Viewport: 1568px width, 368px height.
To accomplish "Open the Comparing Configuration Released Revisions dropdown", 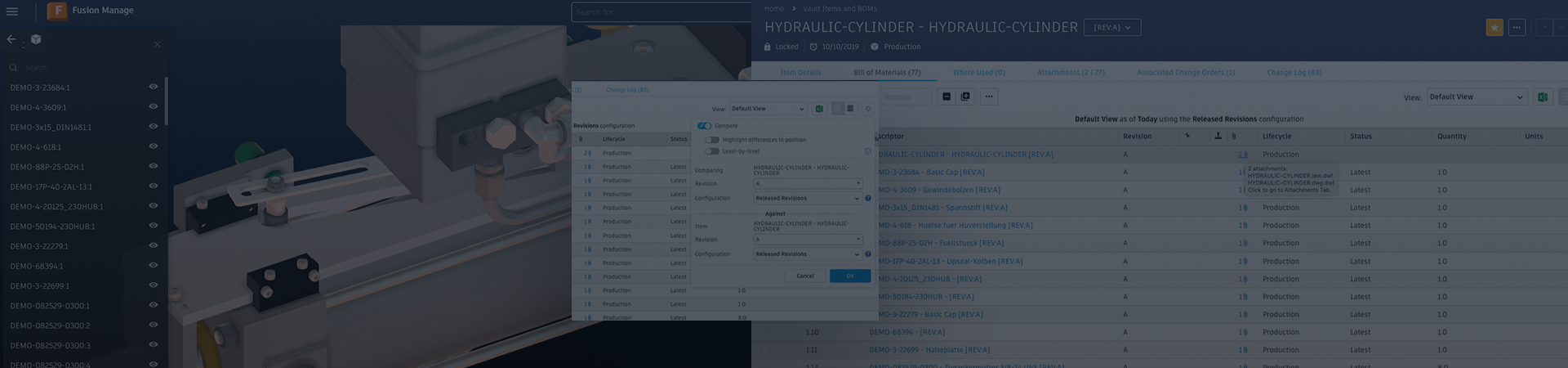I will (807, 199).
